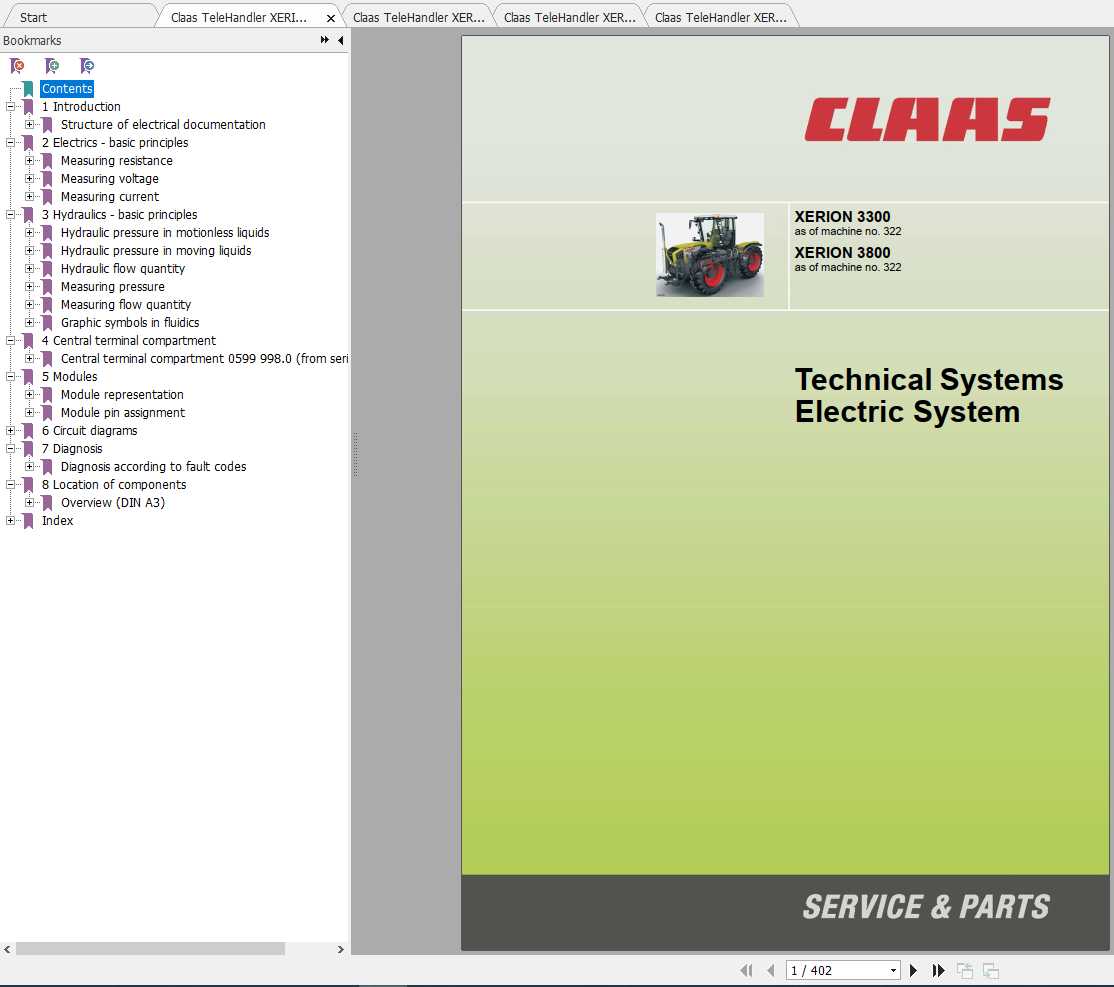
Task: Click the double-arrow expand icon in Bookmarks header
Action: coord(325,40)
